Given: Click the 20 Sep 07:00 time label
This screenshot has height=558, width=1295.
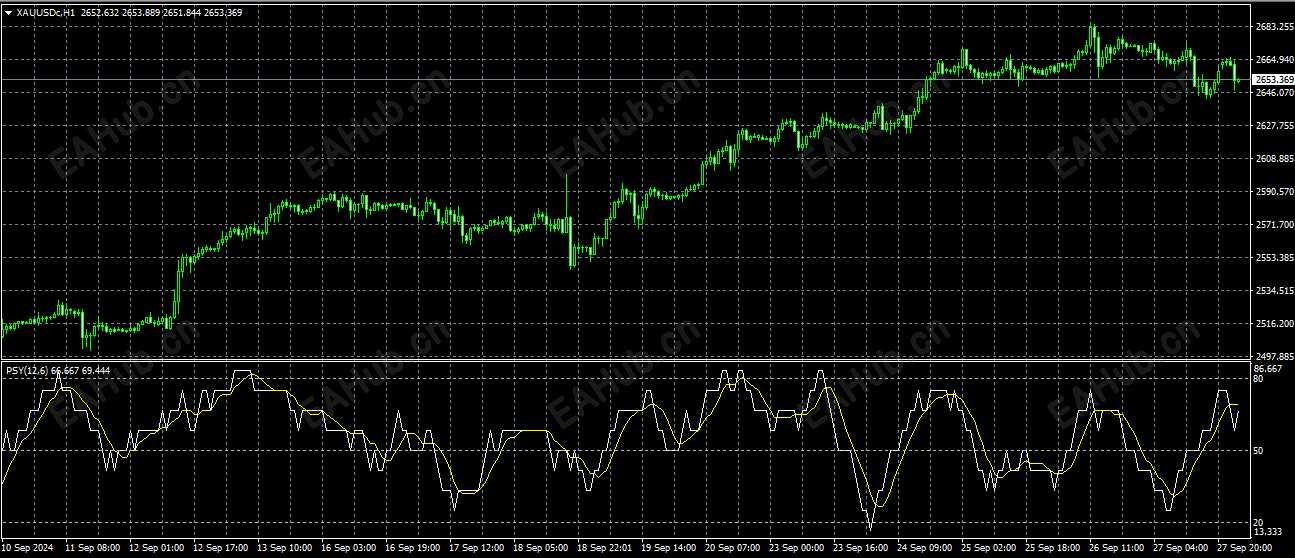Looking at the screenshot, I should (733, 548).
